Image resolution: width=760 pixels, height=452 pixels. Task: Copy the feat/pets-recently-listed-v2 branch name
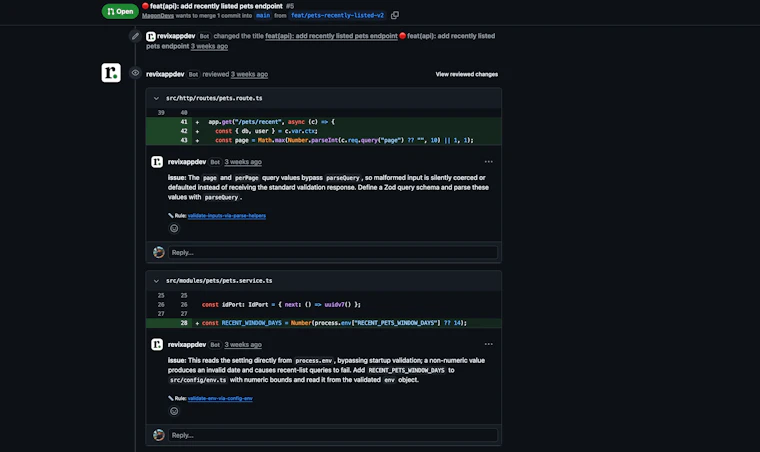[395, 16]
